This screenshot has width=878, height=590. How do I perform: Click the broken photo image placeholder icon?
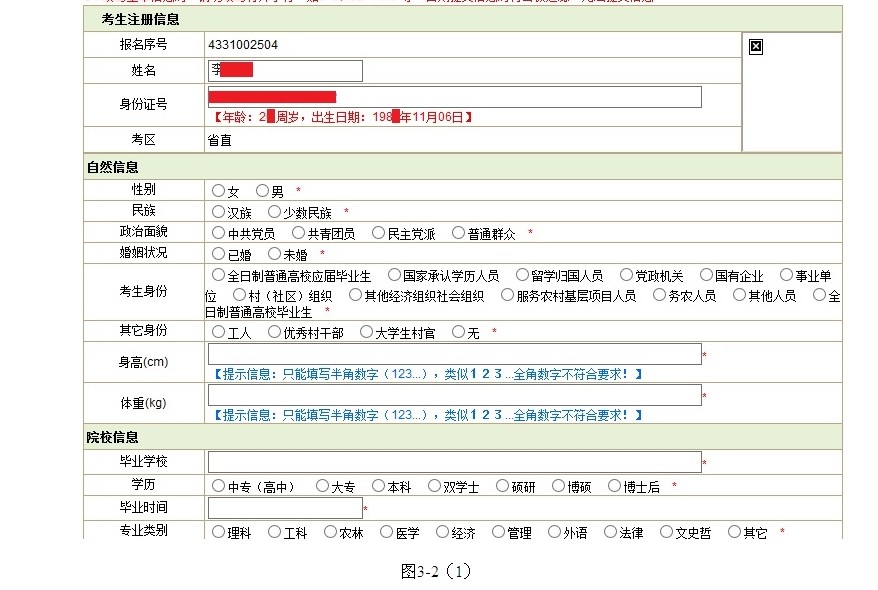[x=755, y=46]
